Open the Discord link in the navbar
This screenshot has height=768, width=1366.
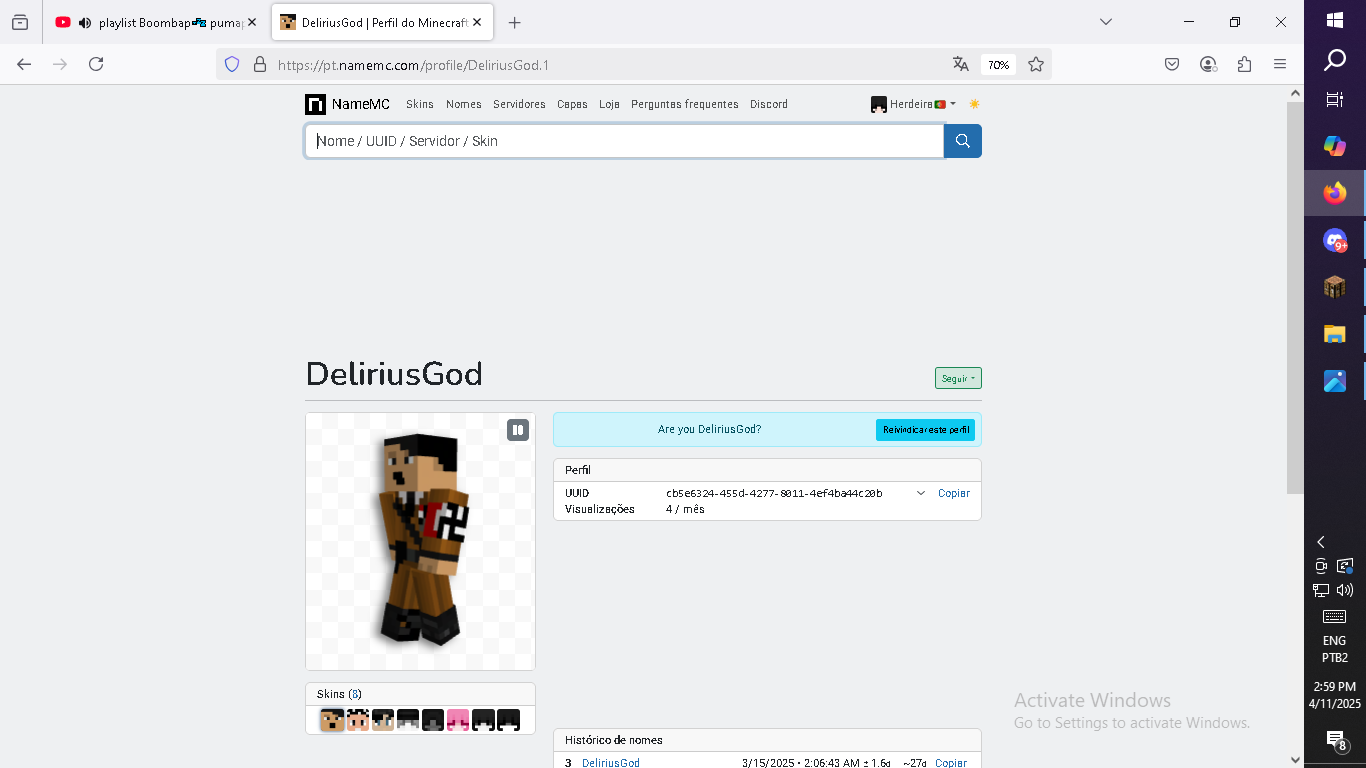click(x=769, y=104)
